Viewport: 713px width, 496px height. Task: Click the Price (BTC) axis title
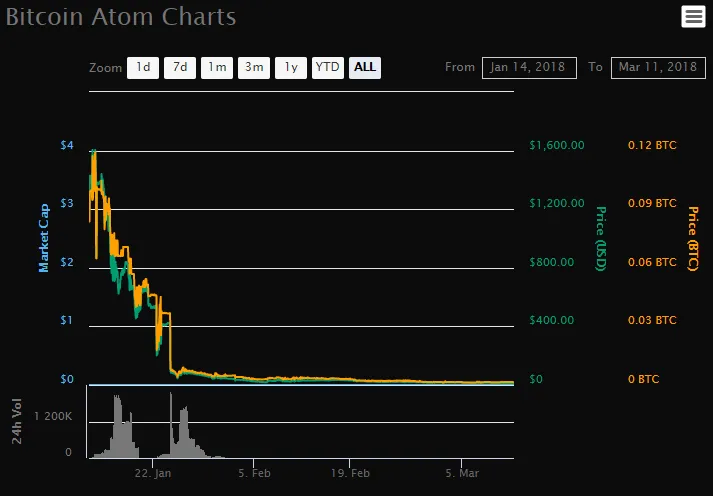point(693,238)
